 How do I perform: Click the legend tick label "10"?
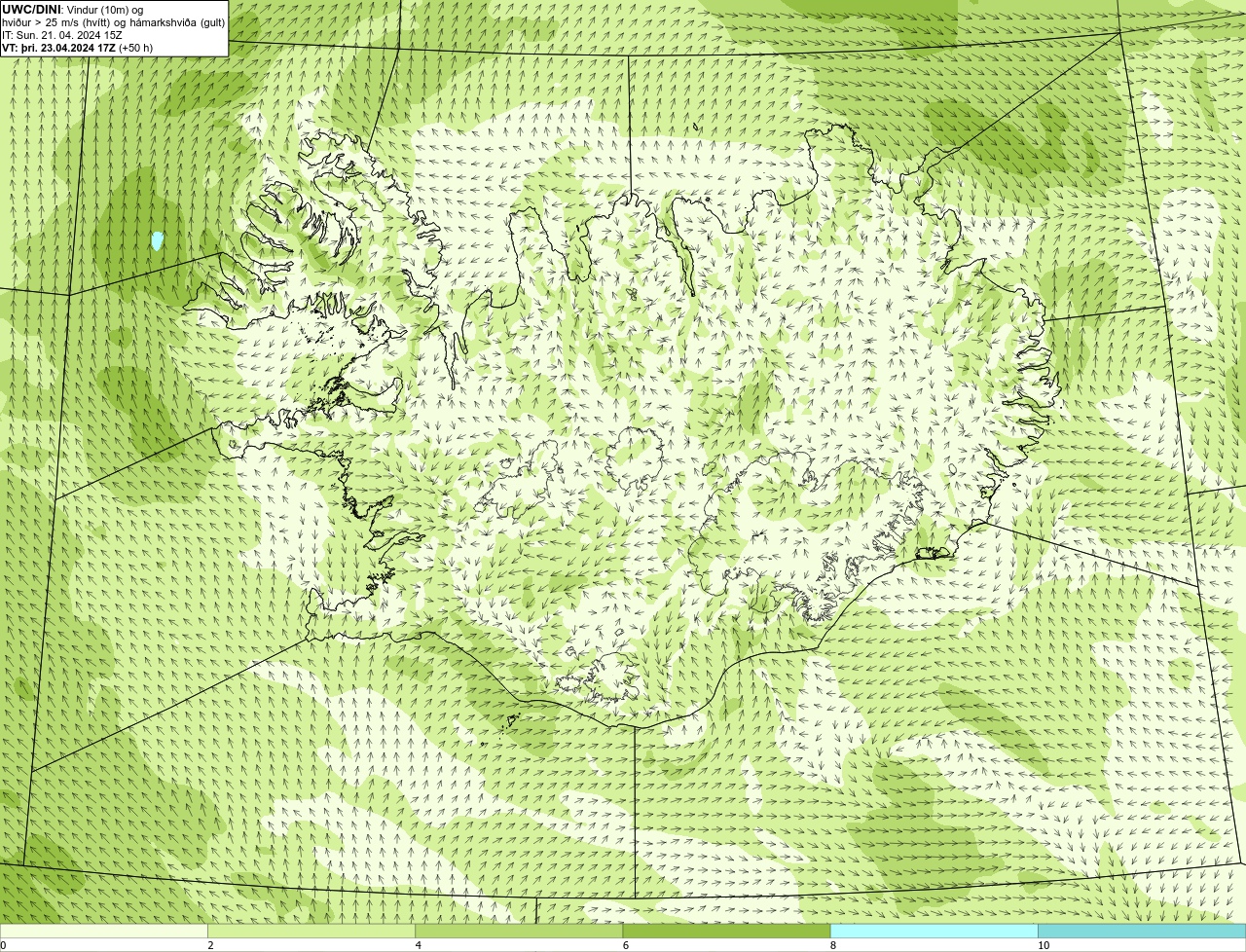coord(1044,945)
